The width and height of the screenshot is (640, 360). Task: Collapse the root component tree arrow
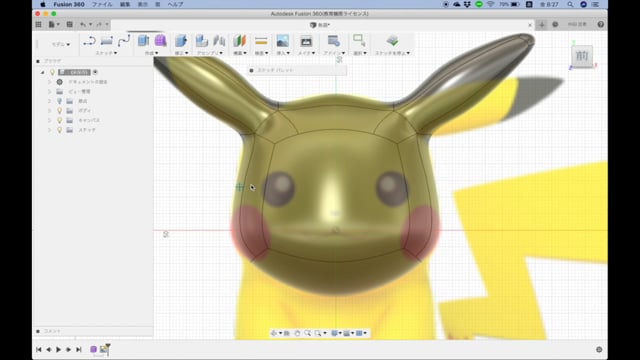pyautogui.click(x=42, y=72)
